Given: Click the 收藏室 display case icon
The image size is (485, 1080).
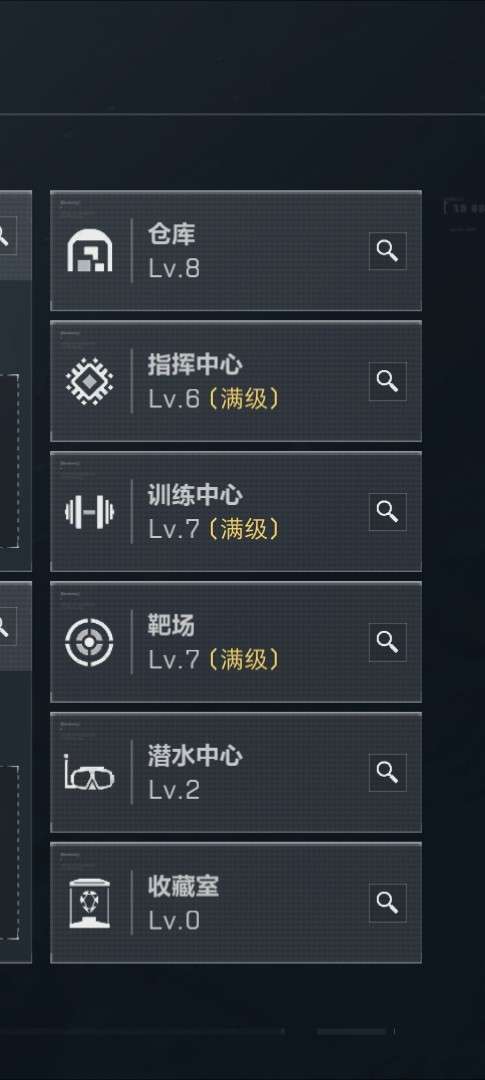Looking at the screenshot, I should click(90, 903).
